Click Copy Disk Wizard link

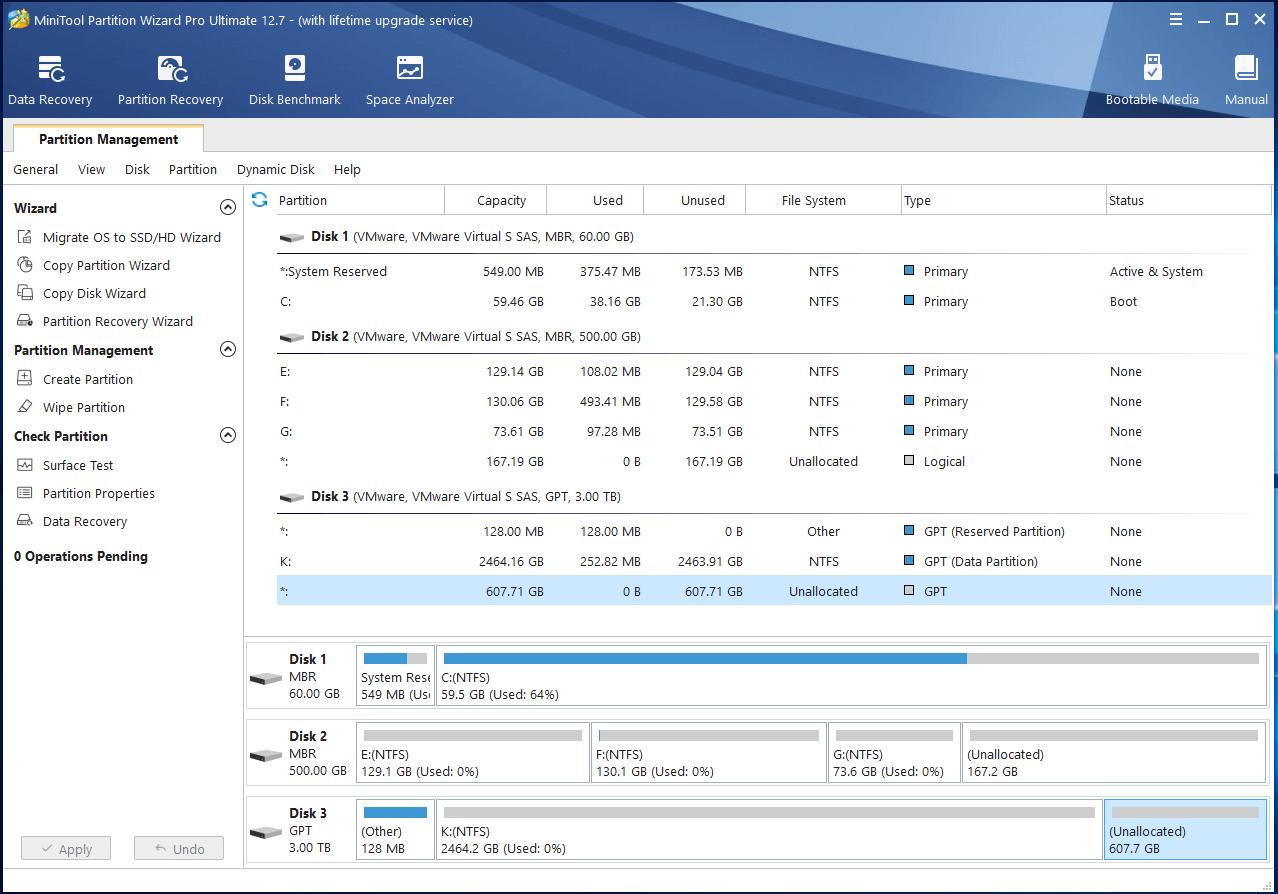tap(94, 293)
